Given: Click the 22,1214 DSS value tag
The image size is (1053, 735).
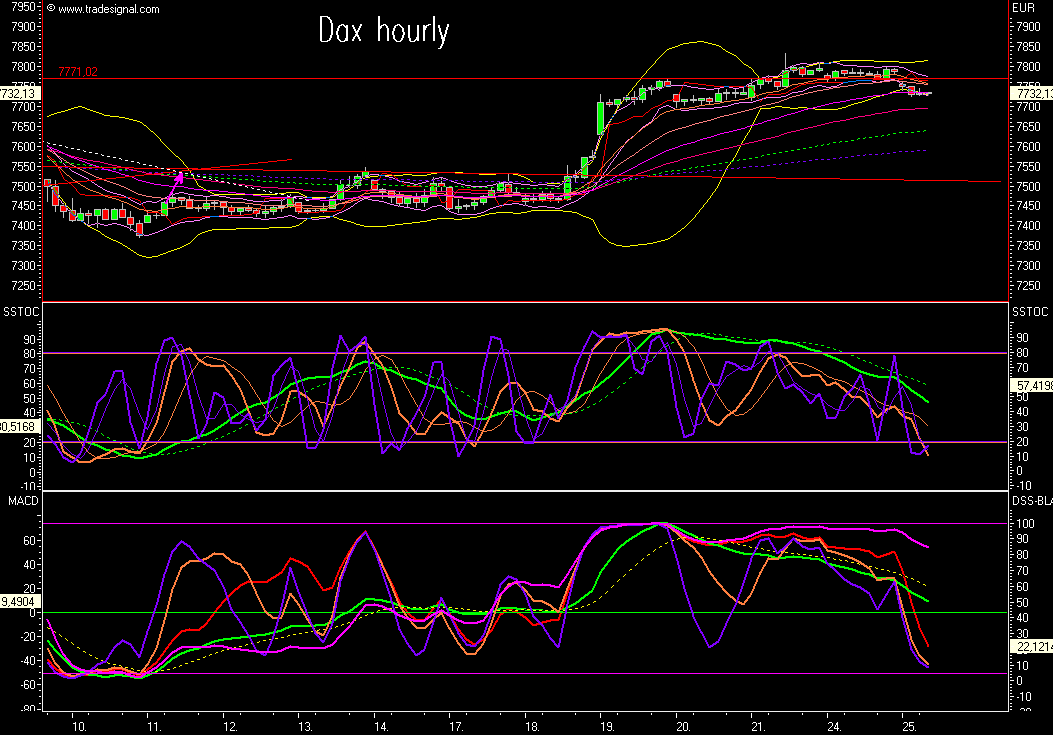Looking at the screenshot, I should click(1032, 648).
